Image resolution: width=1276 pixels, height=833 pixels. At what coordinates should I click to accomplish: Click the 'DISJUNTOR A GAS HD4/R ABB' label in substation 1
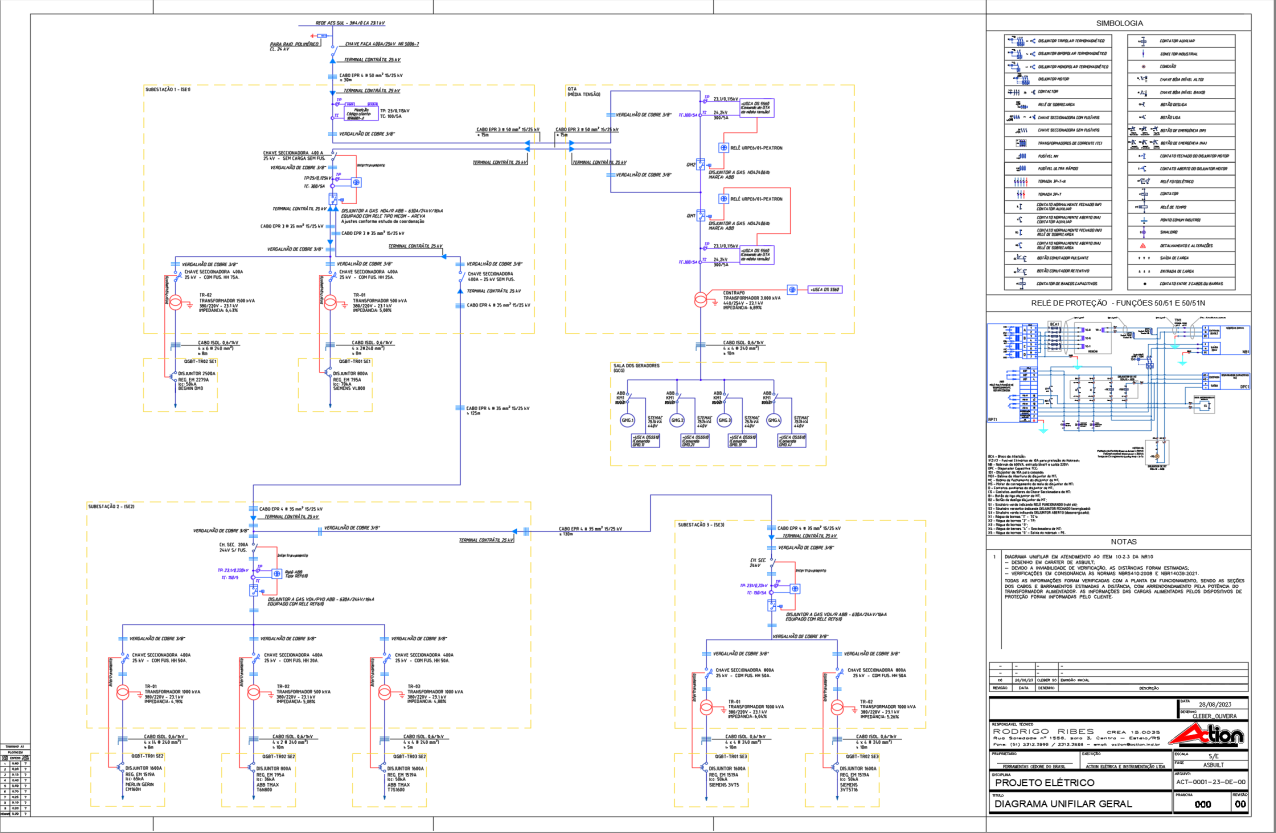393,211
